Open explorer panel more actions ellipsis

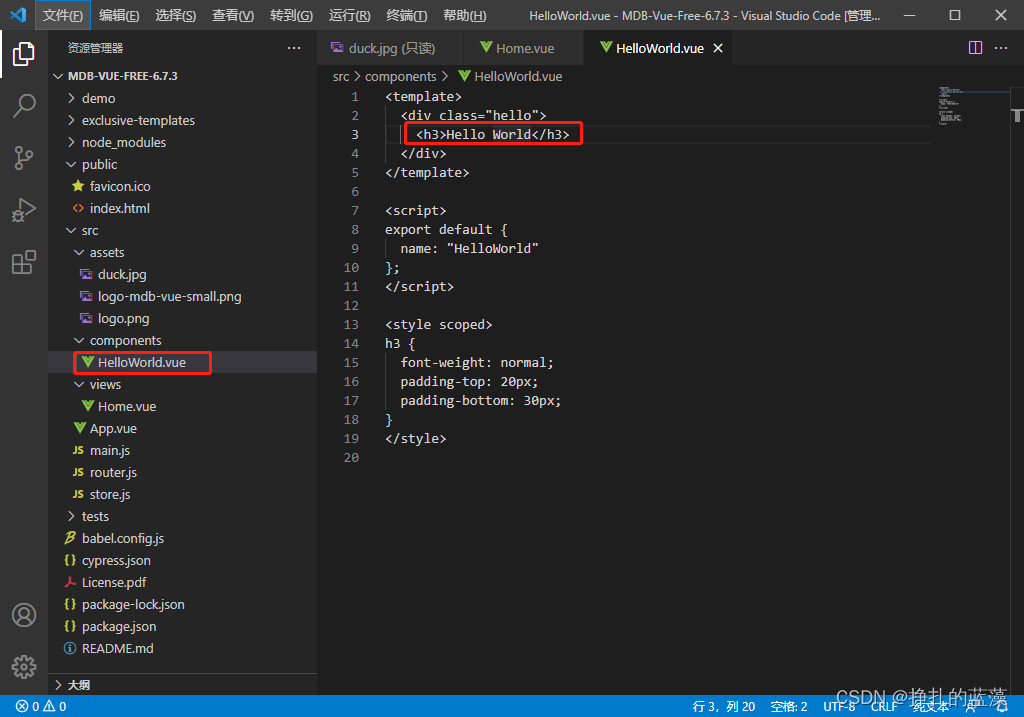pos(294,48)
